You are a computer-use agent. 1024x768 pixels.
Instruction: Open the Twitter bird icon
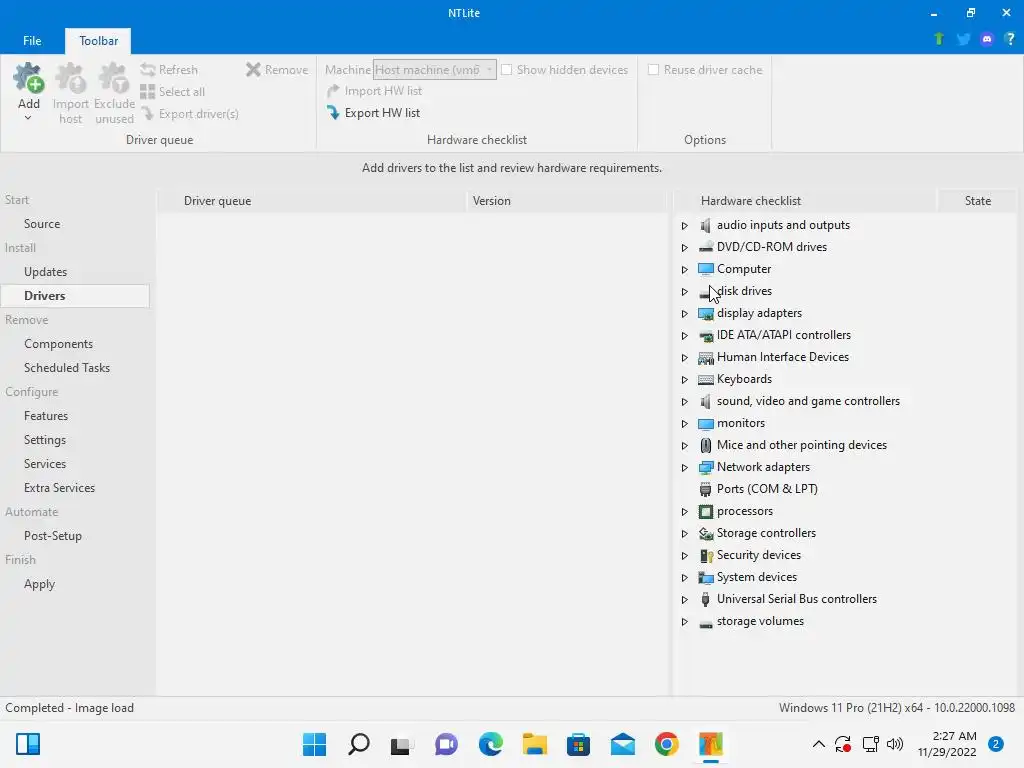963,39
